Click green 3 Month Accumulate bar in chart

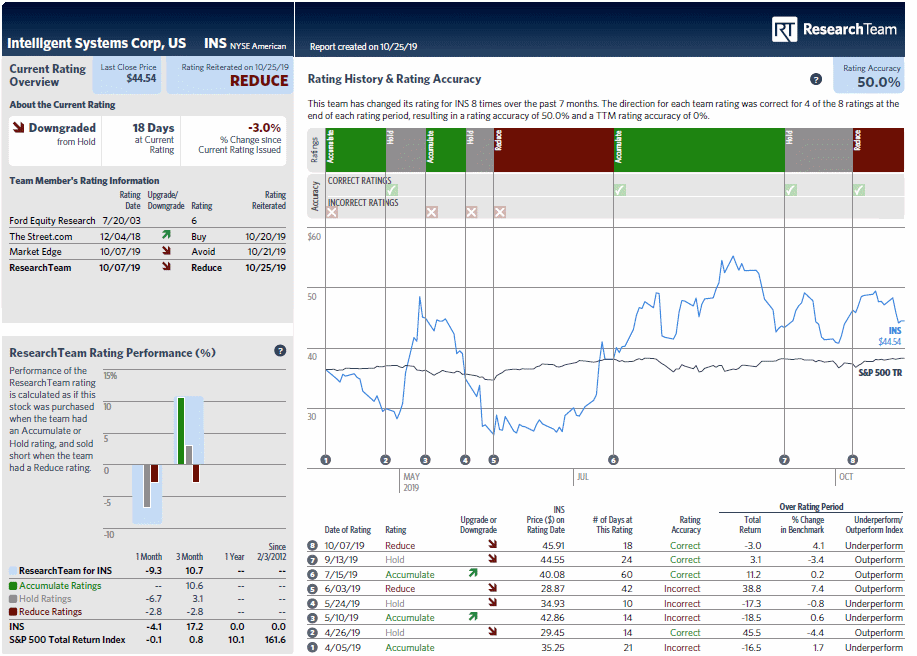point(181,431)
